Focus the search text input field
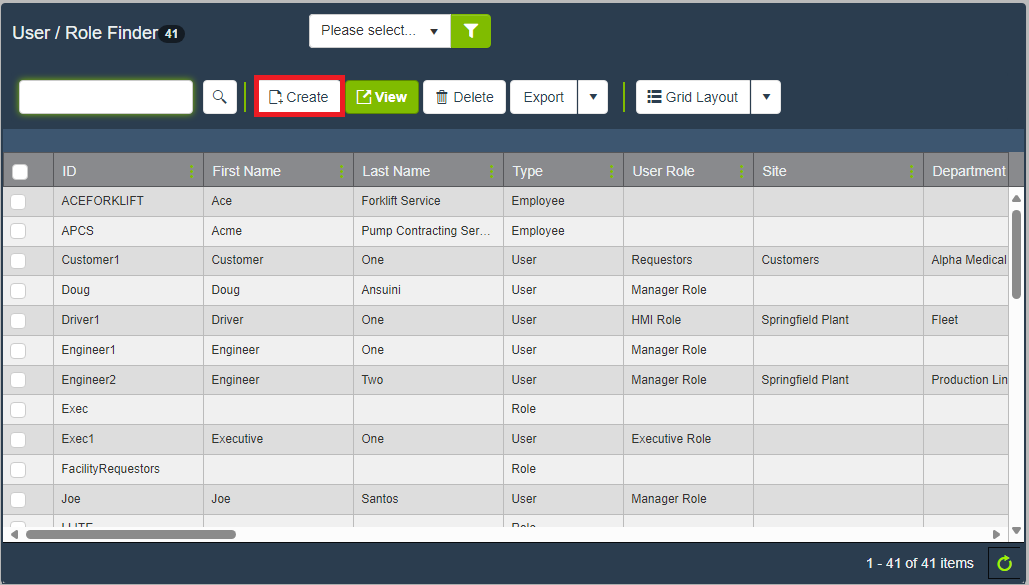The image size is (1029, 585). click(106, 97)
